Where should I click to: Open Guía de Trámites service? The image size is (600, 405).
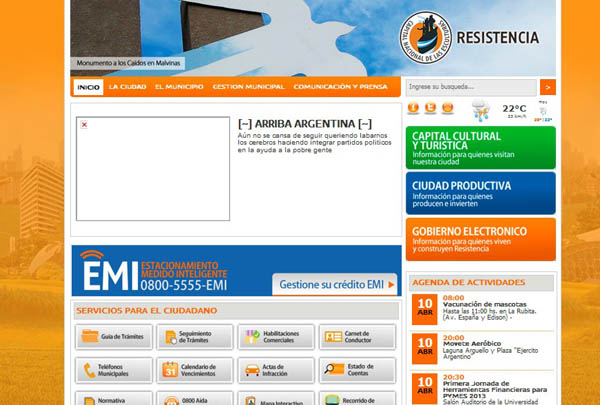114,337
